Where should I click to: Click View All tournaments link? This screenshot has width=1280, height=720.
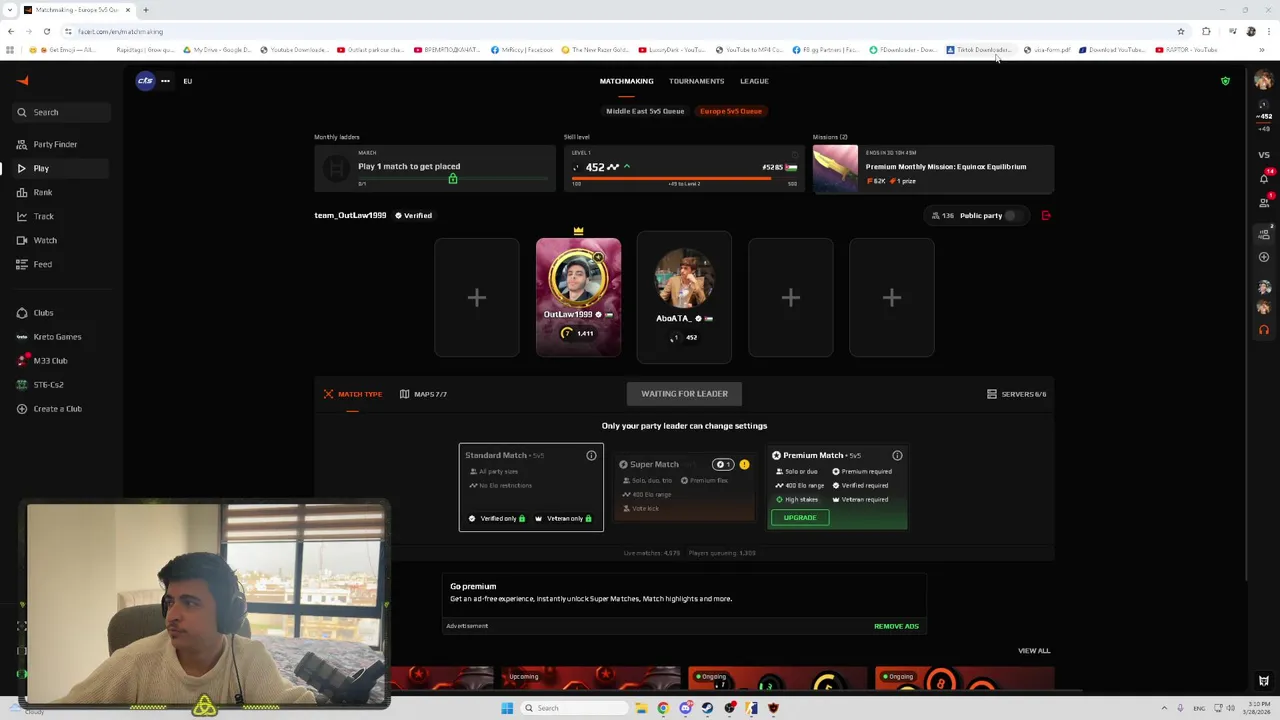coord(1034,651)
